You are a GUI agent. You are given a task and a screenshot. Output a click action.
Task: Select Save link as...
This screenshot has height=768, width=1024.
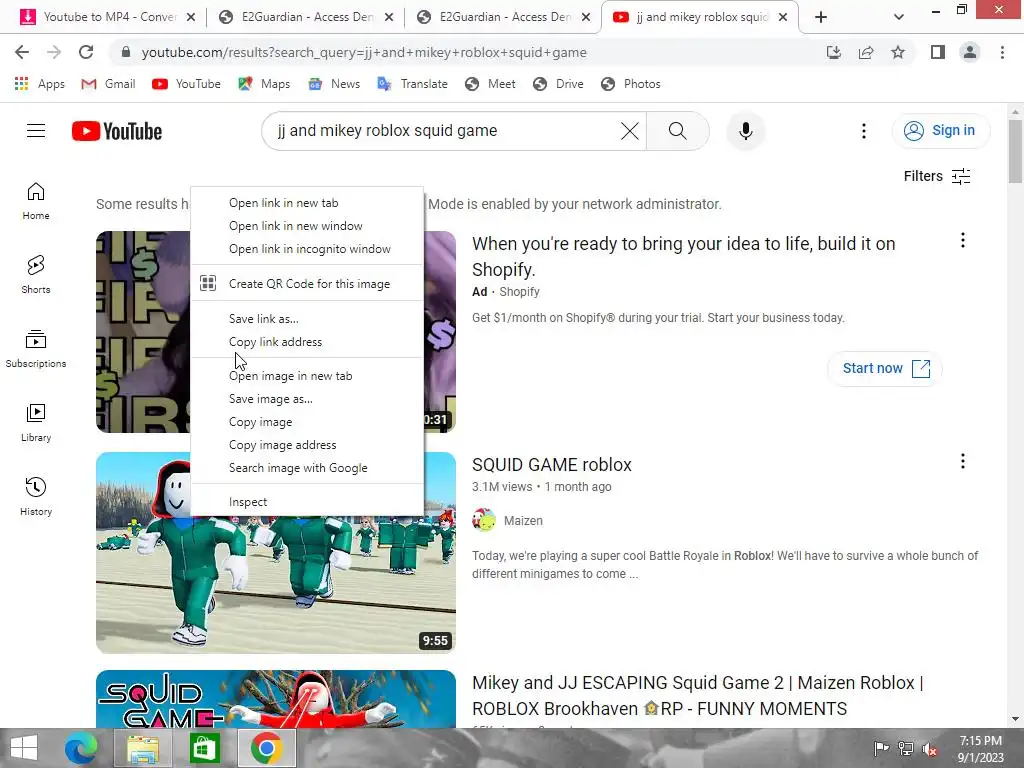[308, 319]
